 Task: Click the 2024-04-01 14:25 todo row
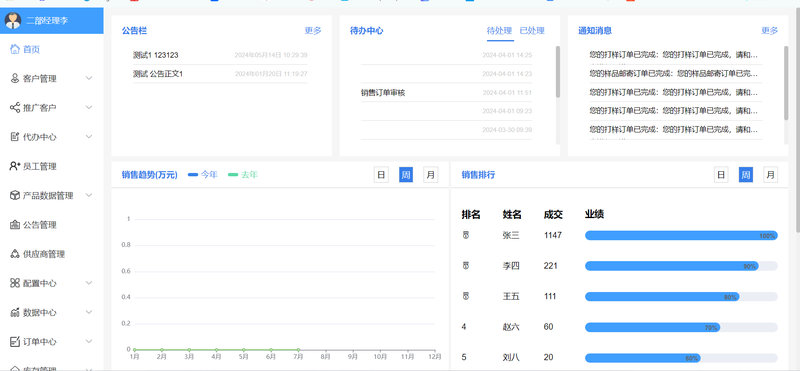pos(446,55)
